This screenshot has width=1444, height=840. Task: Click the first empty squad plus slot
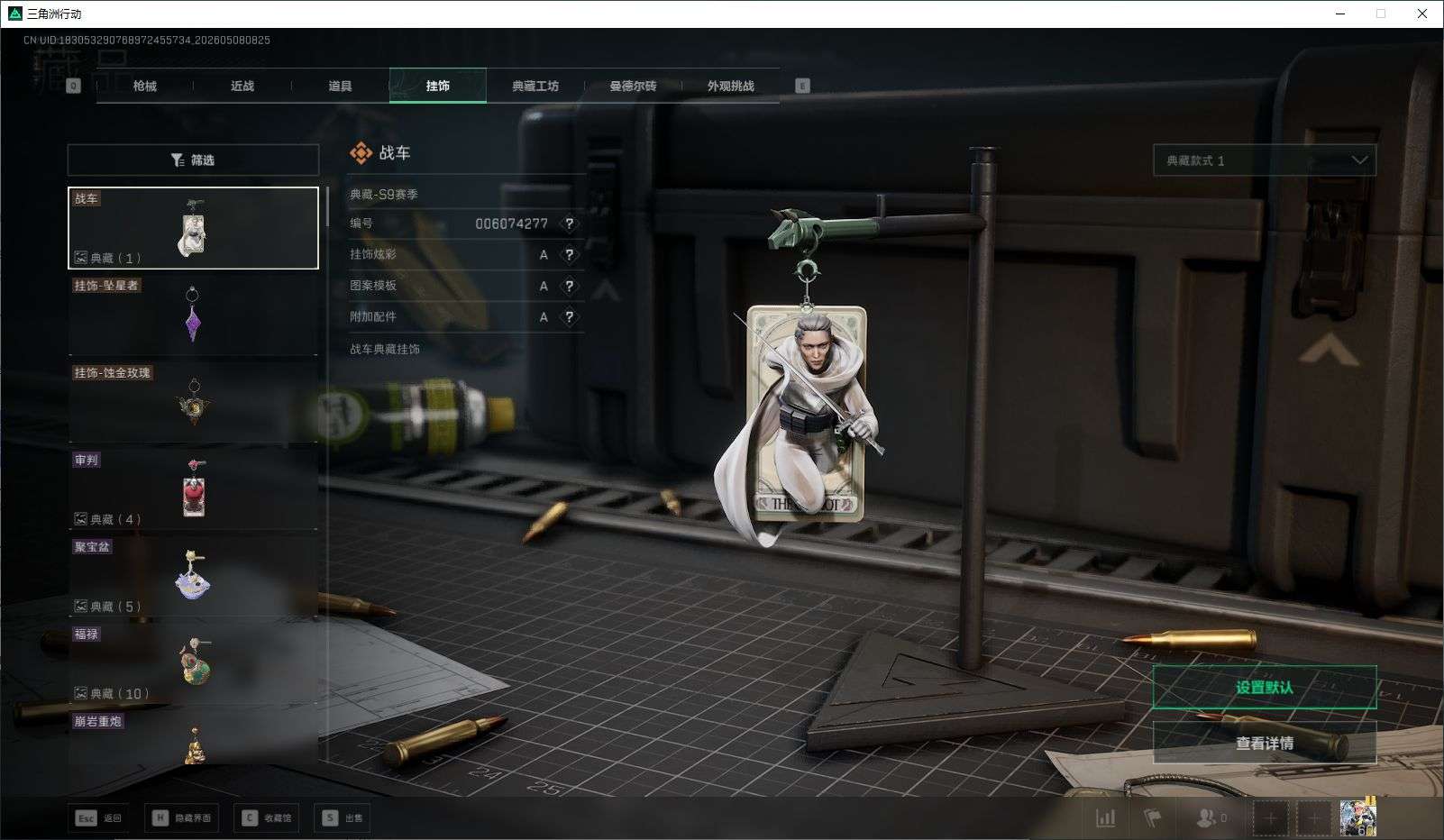tap(1271, 818)
